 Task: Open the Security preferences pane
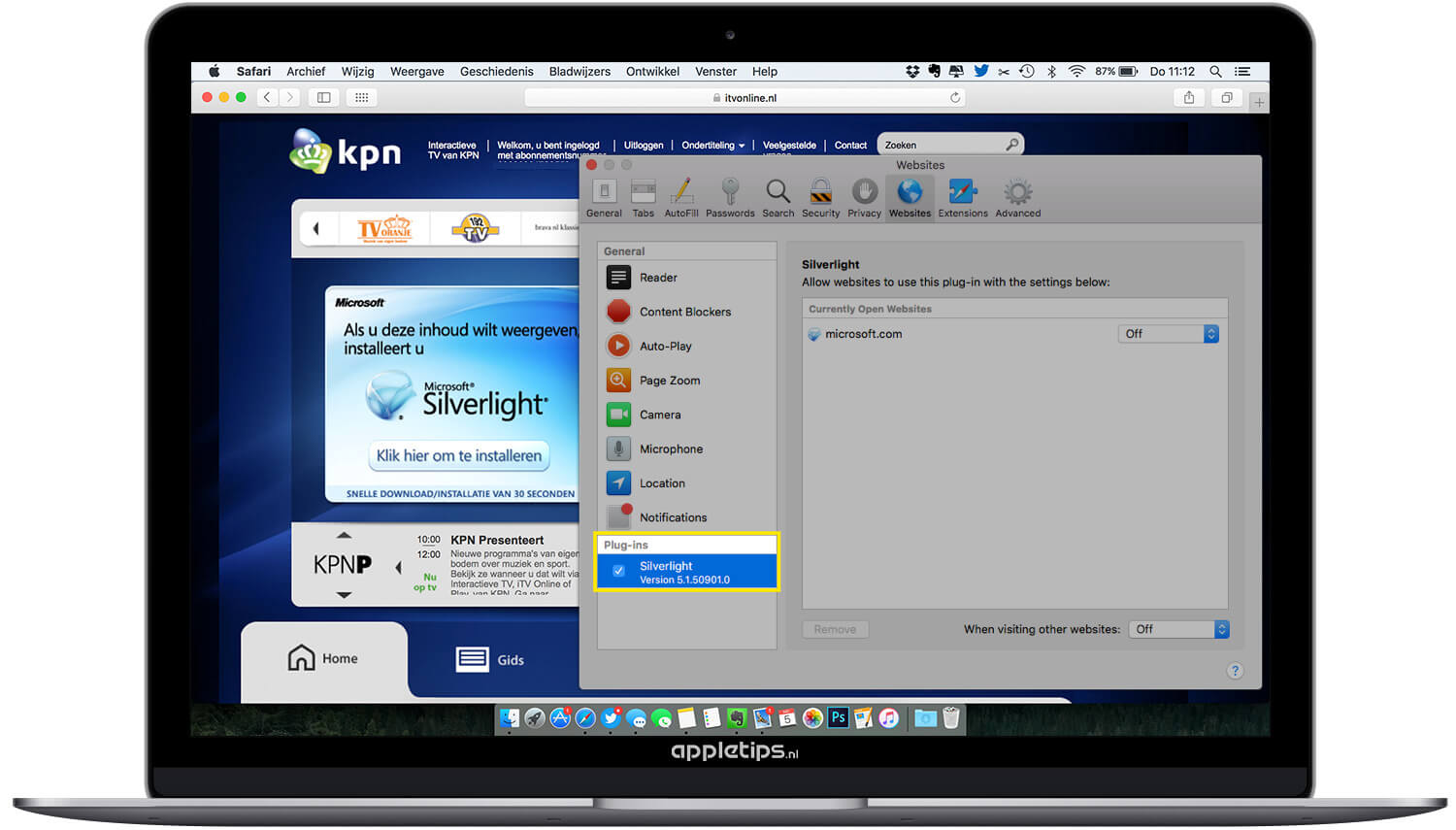tap(820, 198)
